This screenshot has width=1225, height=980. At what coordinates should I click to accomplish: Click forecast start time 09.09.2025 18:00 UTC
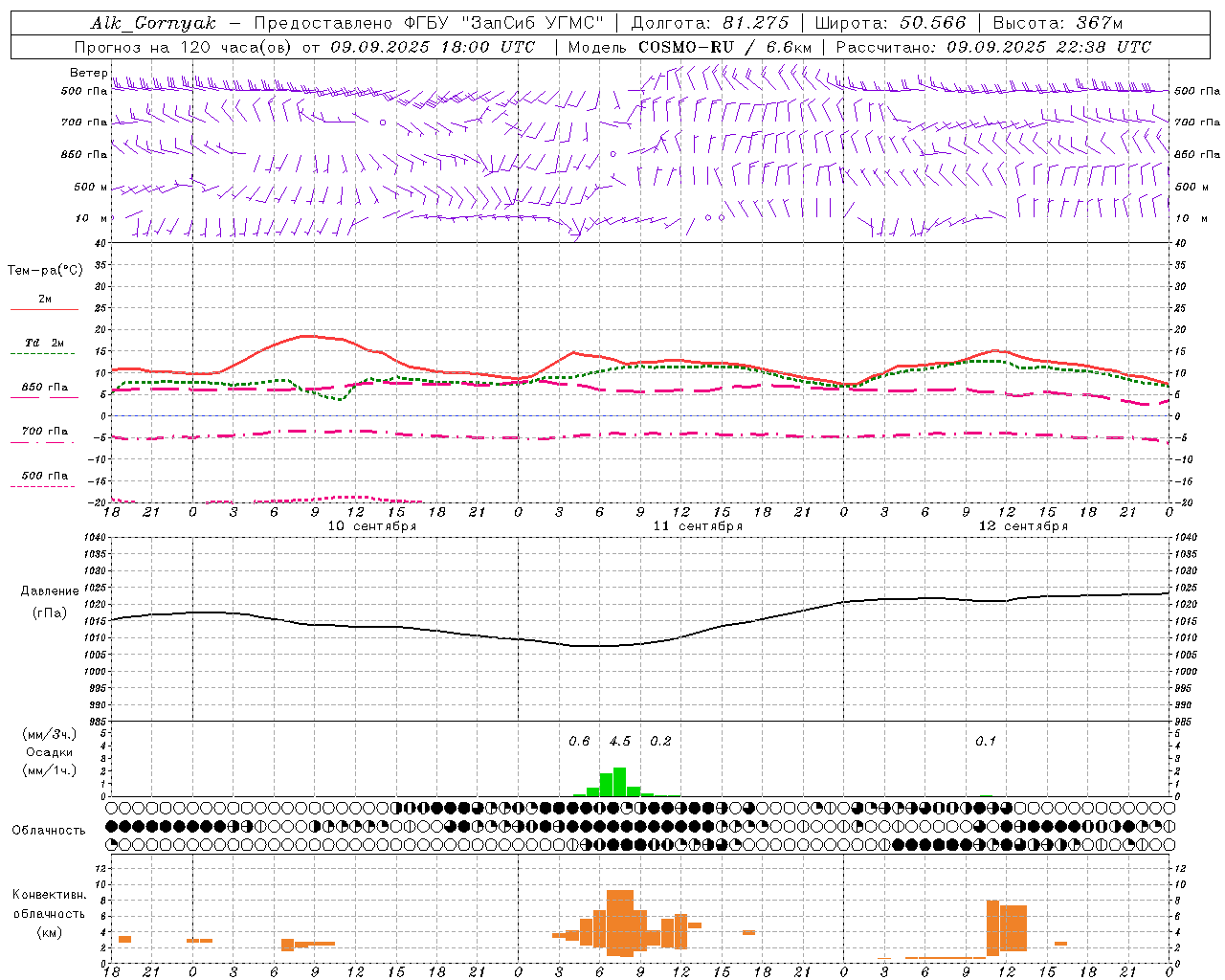433,47
